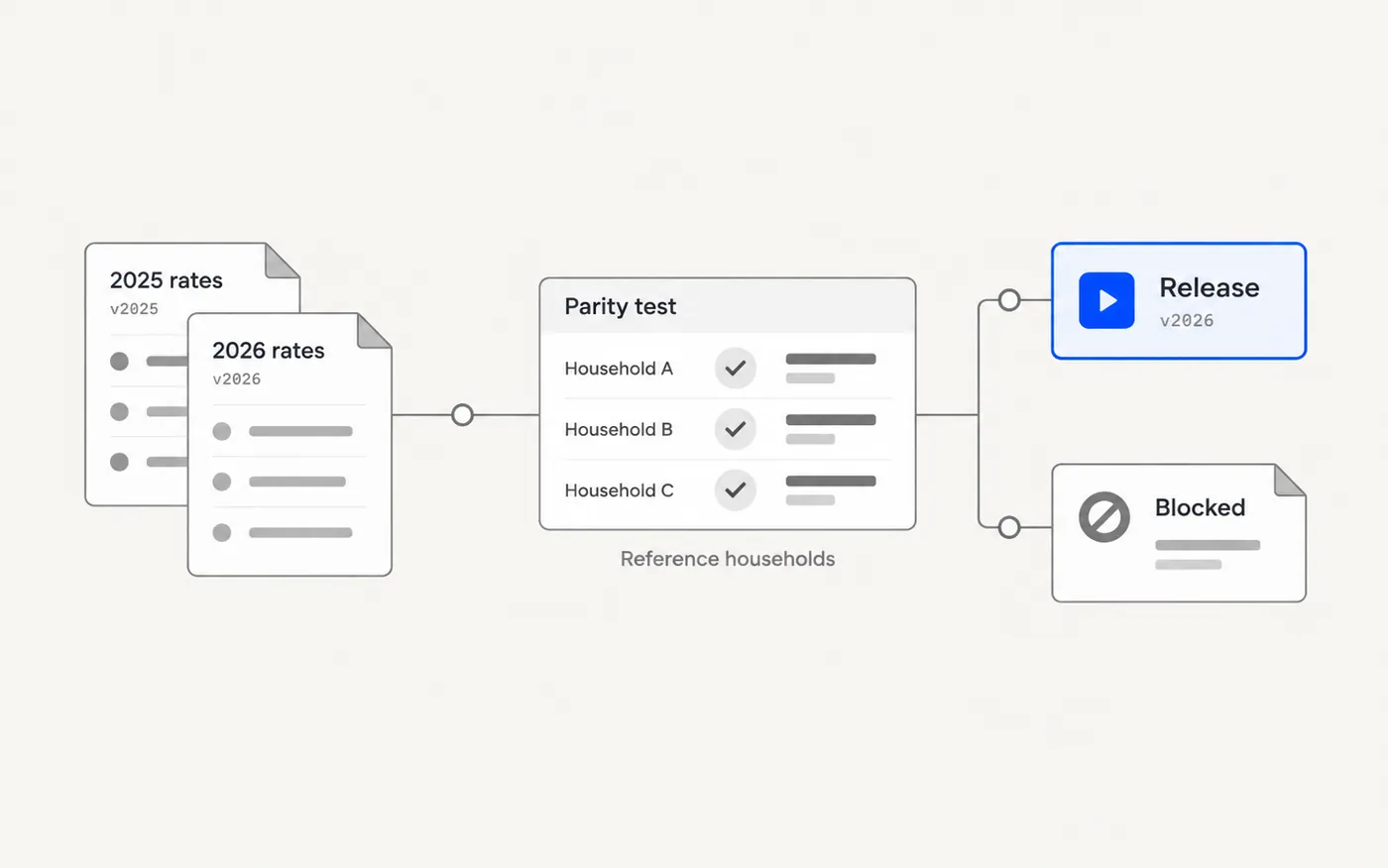Click the Household C label
Image resolution: width=1388 pixels, height=868 pixels.
619,490
